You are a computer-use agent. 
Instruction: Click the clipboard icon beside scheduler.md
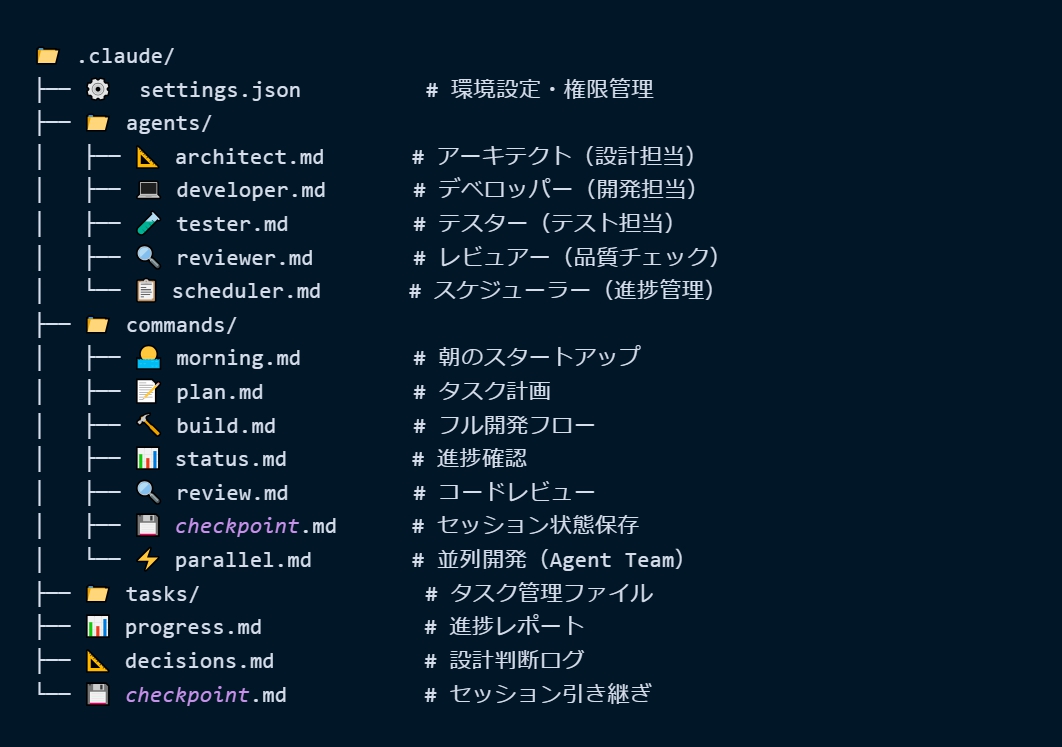point(147,291)
